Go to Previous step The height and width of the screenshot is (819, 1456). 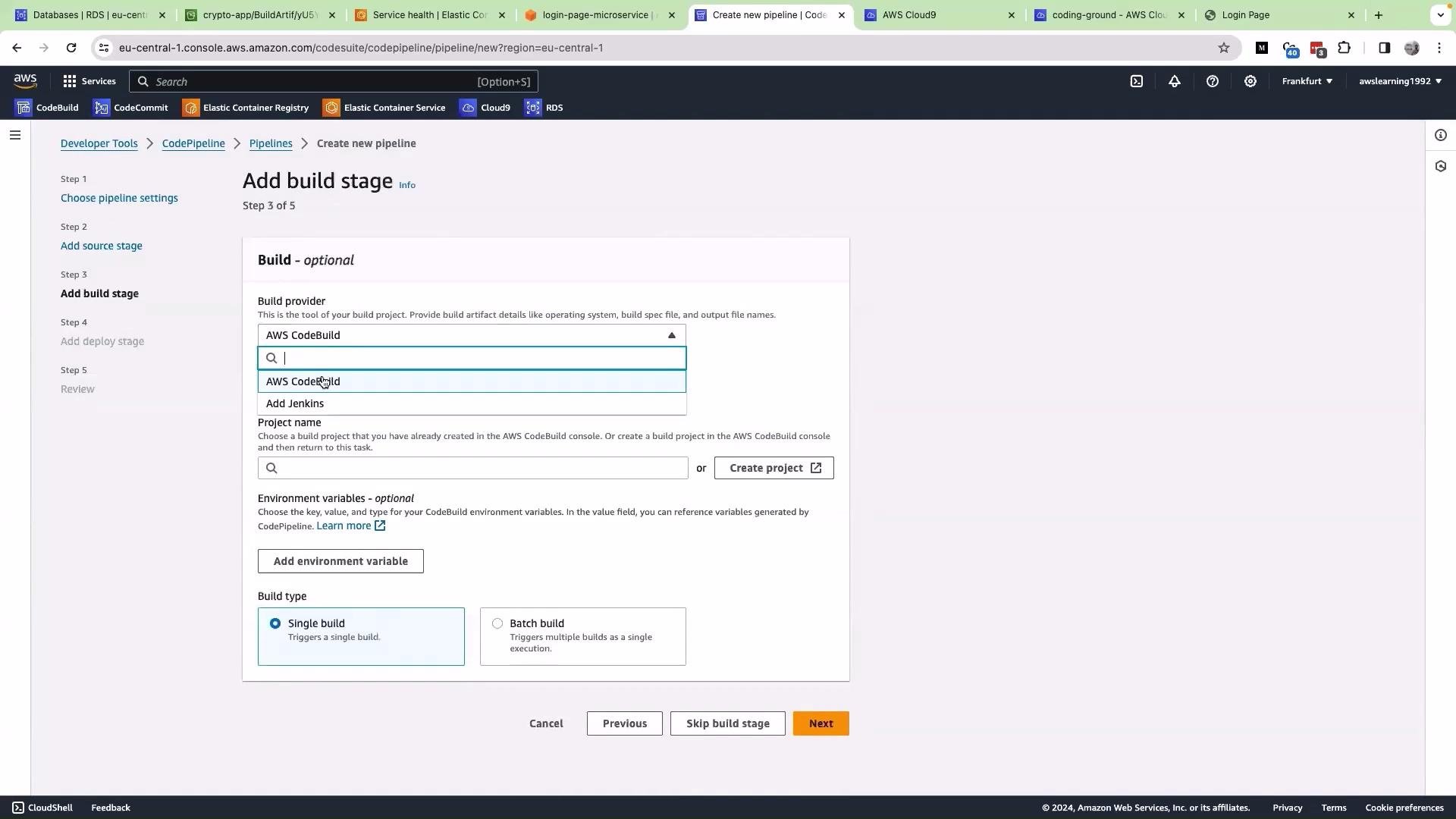(624, 723)
